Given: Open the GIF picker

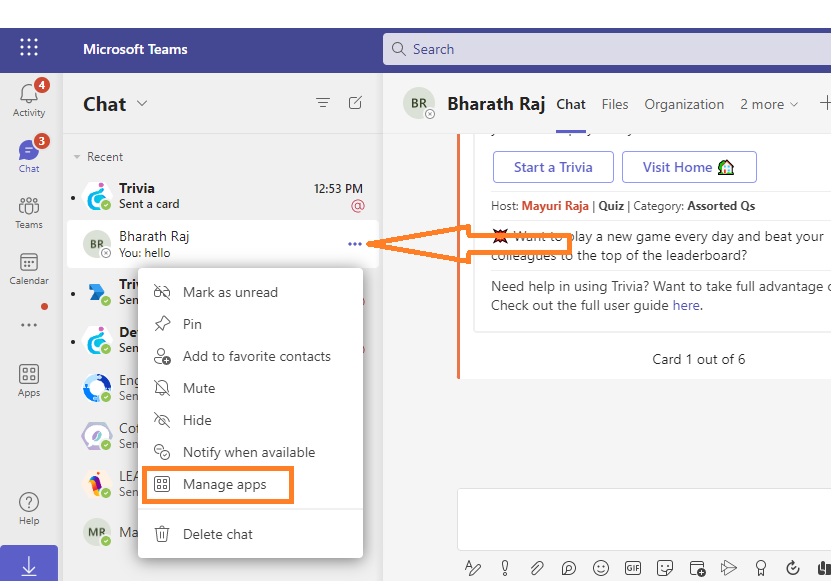Looking at the screenshot, I should click(633, 568).
